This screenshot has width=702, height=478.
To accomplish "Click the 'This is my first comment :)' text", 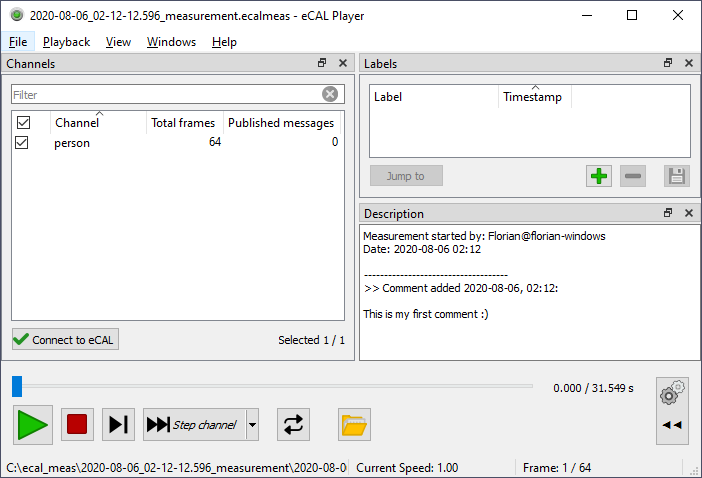I will click(425, 314).
